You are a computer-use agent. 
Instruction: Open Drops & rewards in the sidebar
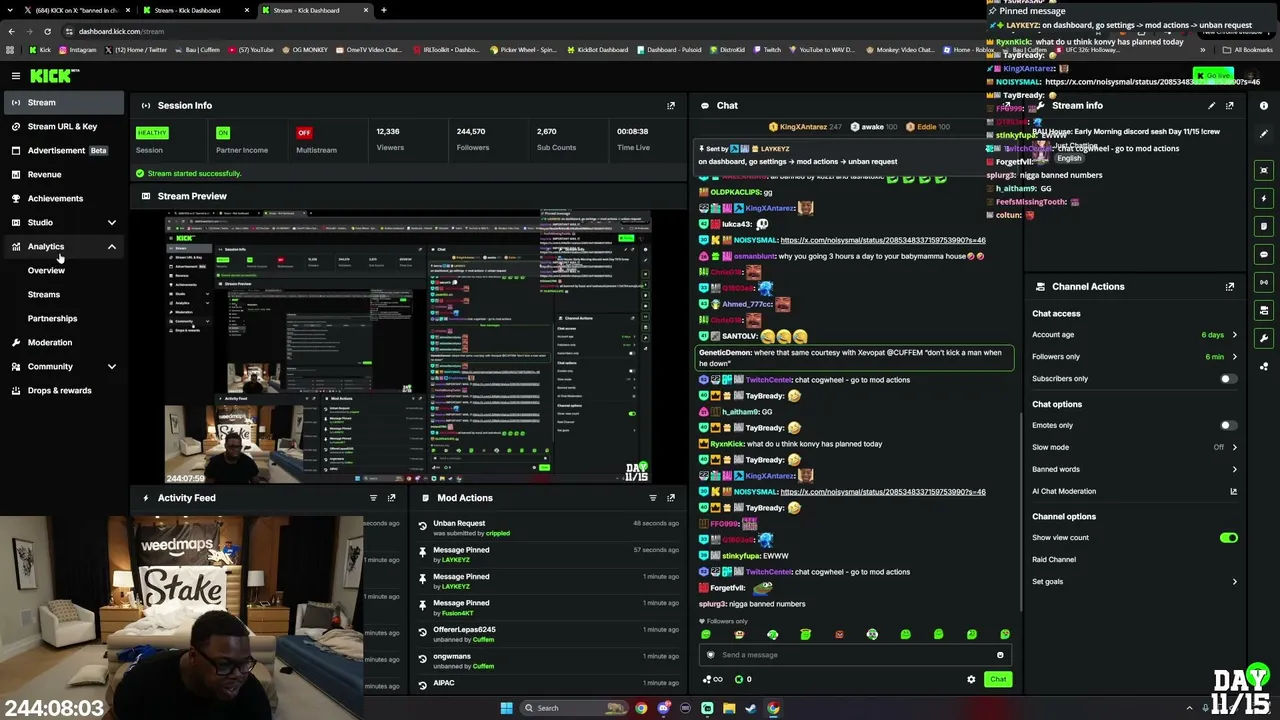point(62,390)
